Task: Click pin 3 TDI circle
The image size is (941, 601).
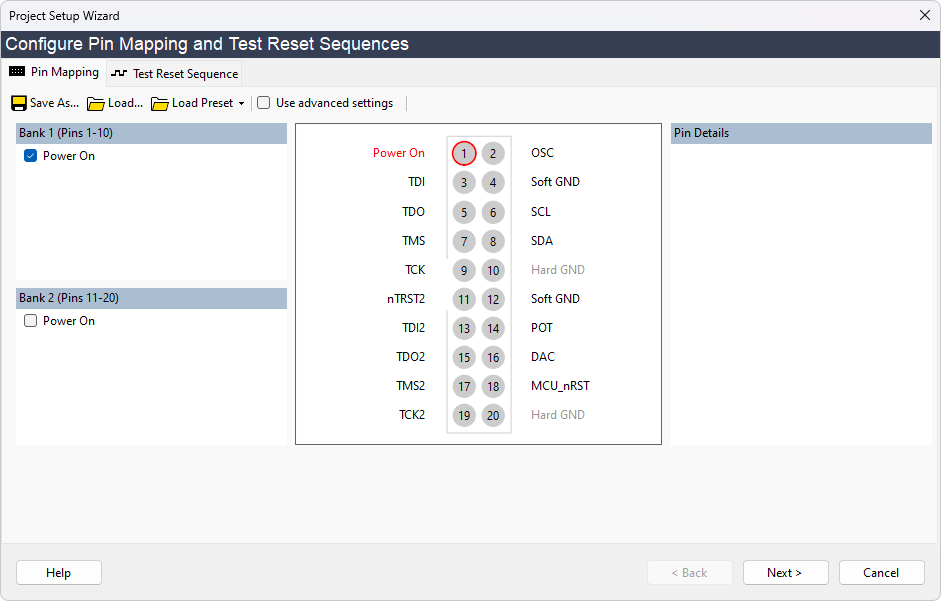Action: click(x=463, y=182)
